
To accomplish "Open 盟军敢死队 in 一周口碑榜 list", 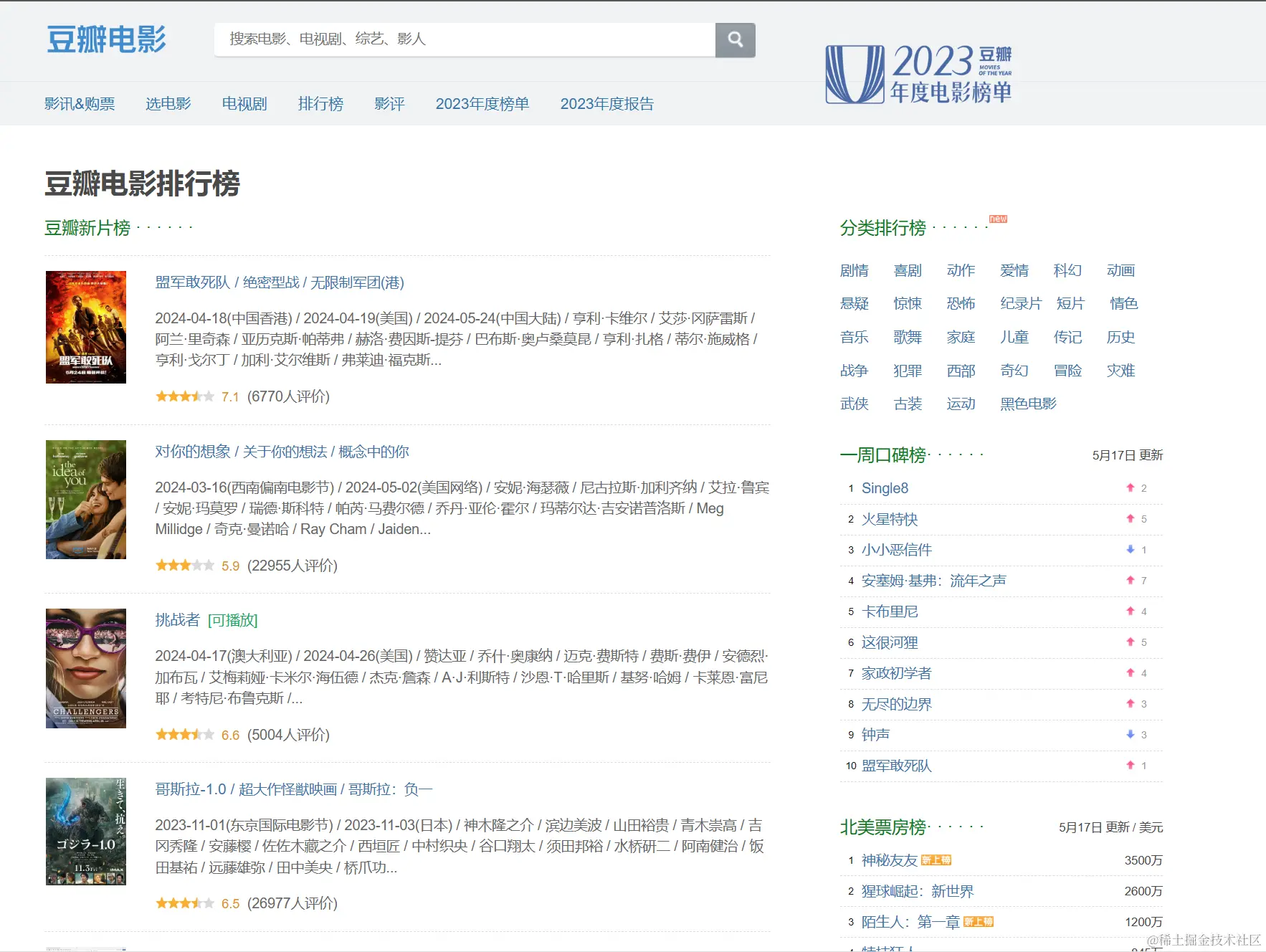I will pyautogui.click(x=897, y=766).
